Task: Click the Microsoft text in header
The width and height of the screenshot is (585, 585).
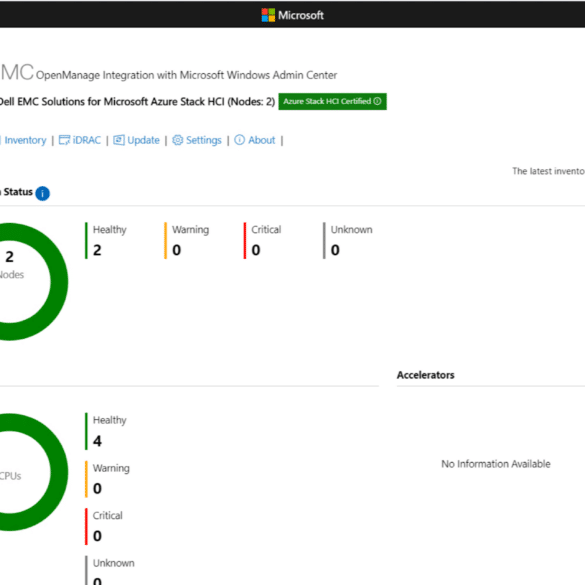Action: pyautogui.click(x=301, y=15)
